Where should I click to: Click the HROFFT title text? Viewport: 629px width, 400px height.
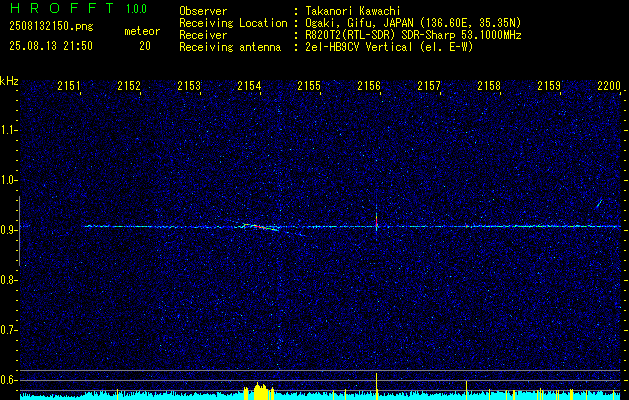point(63,8)
